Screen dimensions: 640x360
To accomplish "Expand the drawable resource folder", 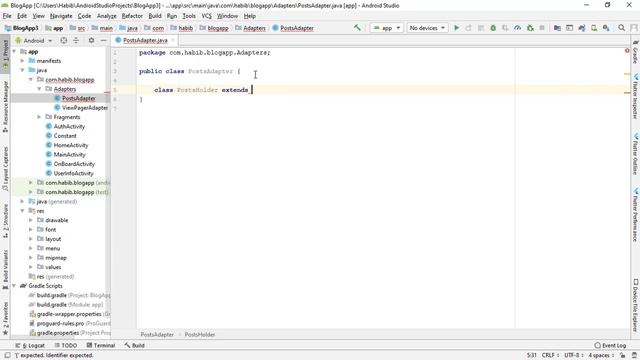I will click(x=31, y=220).
